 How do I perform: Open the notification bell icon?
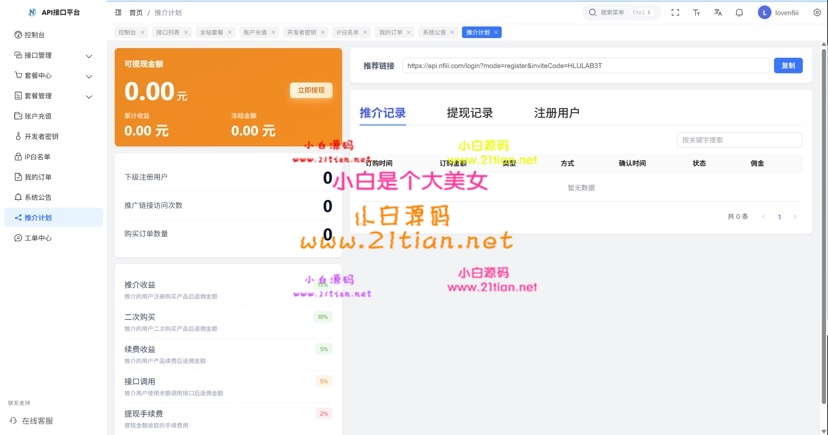[739, 13]
